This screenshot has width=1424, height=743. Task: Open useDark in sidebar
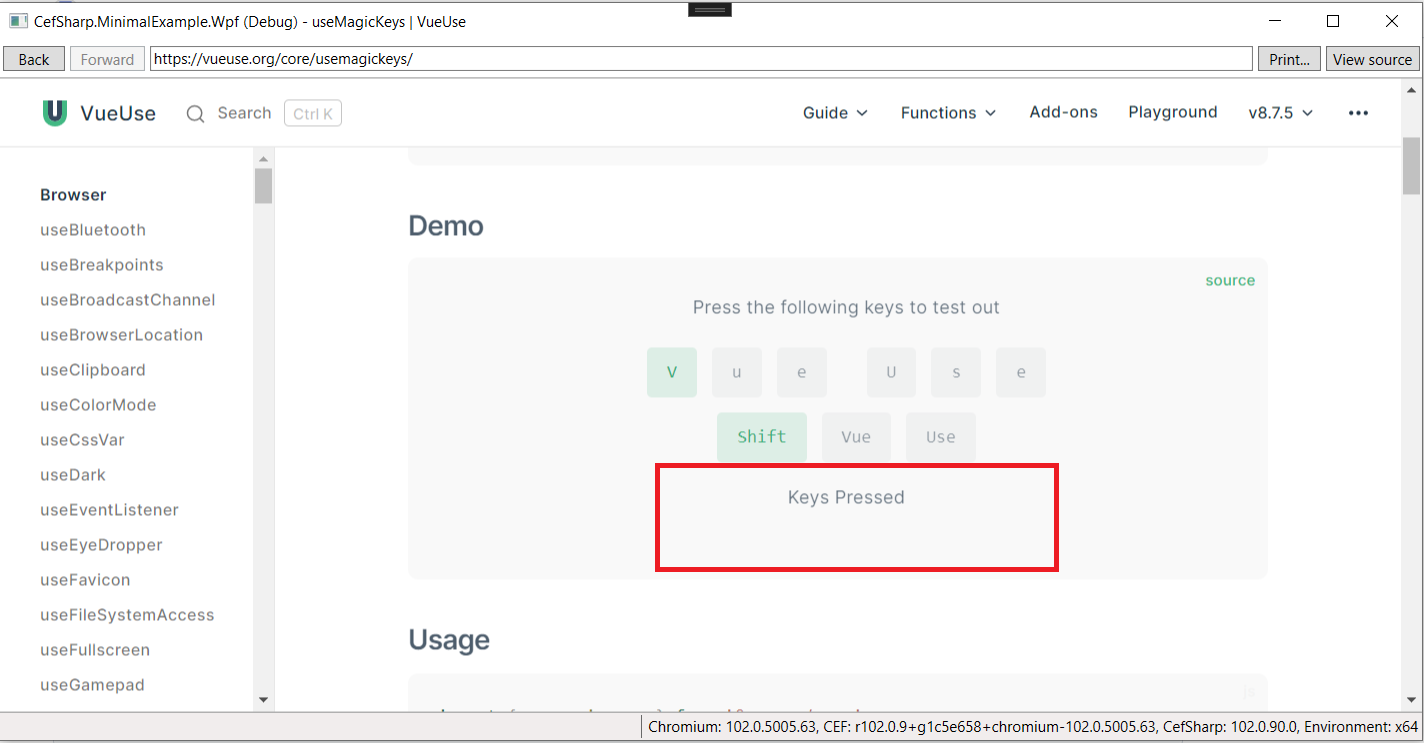[73, 475]
